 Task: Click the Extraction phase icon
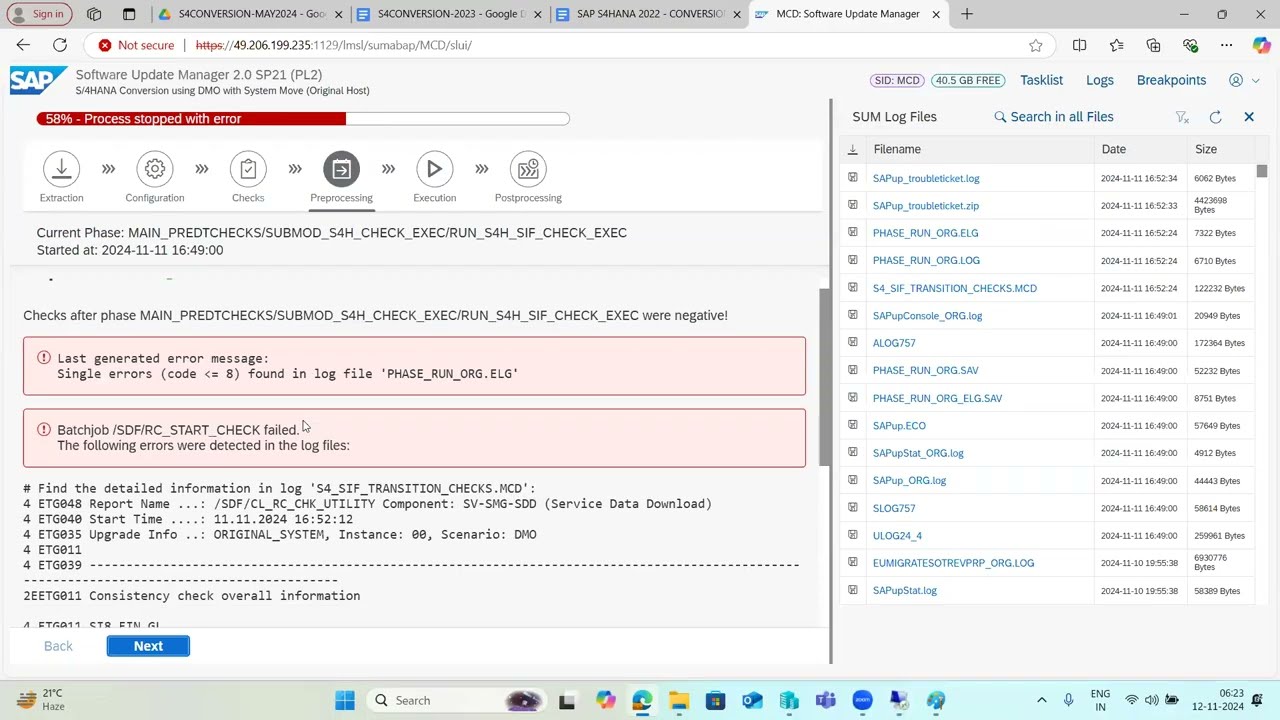61,169
